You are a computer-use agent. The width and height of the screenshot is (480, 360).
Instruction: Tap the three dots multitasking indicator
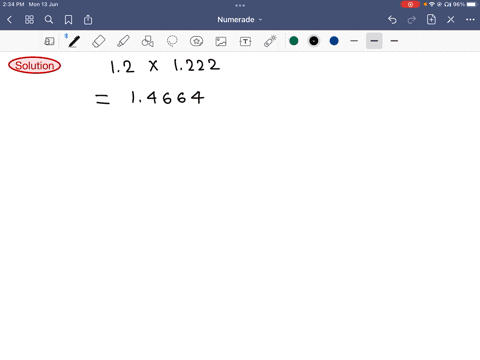[240, 5]
